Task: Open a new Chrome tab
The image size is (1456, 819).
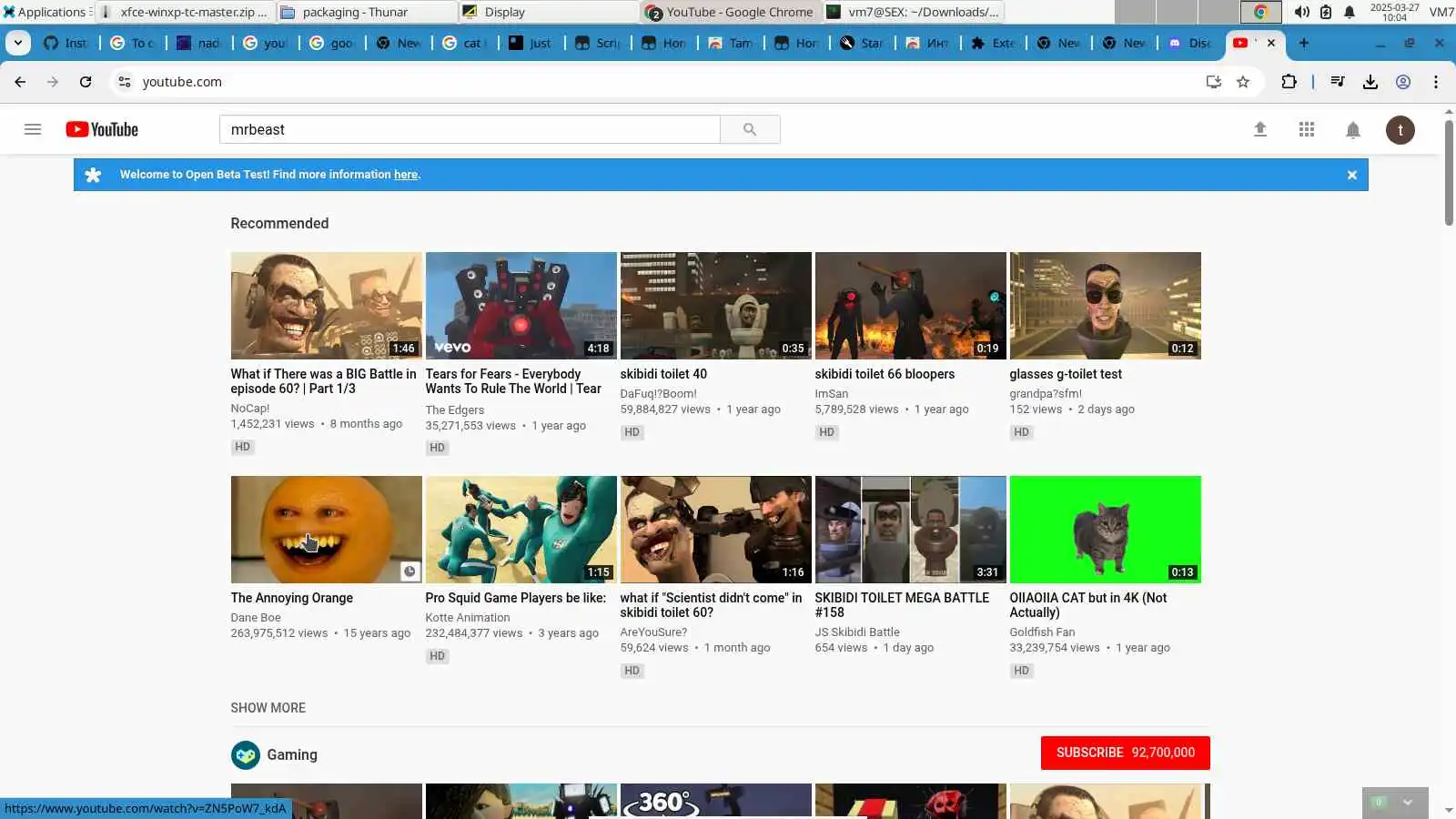Action: point(1304,43)
